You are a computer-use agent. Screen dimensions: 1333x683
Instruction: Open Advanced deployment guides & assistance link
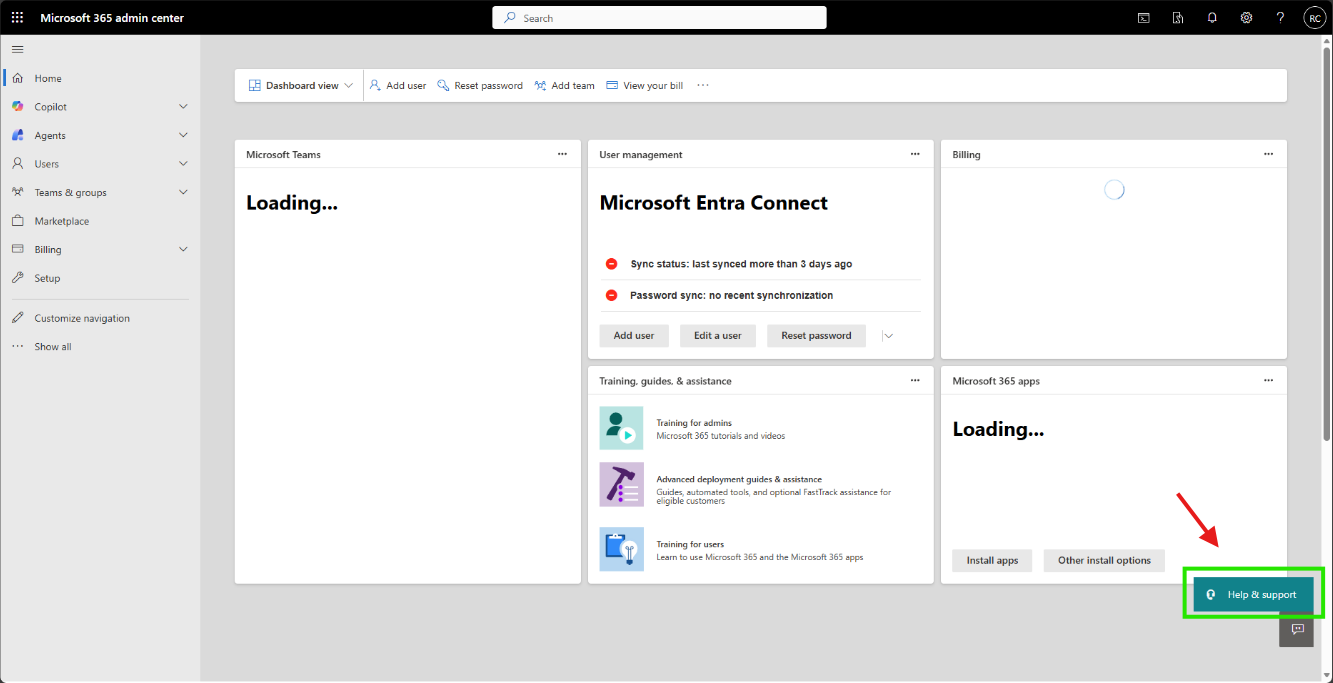(739, 479)
